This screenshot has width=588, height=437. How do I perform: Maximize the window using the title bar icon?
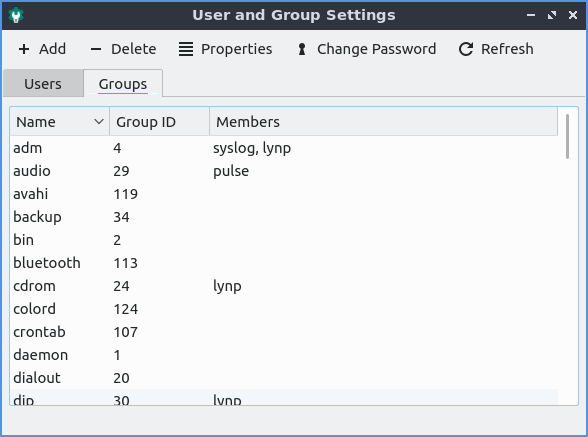click(x=552, y=15)
